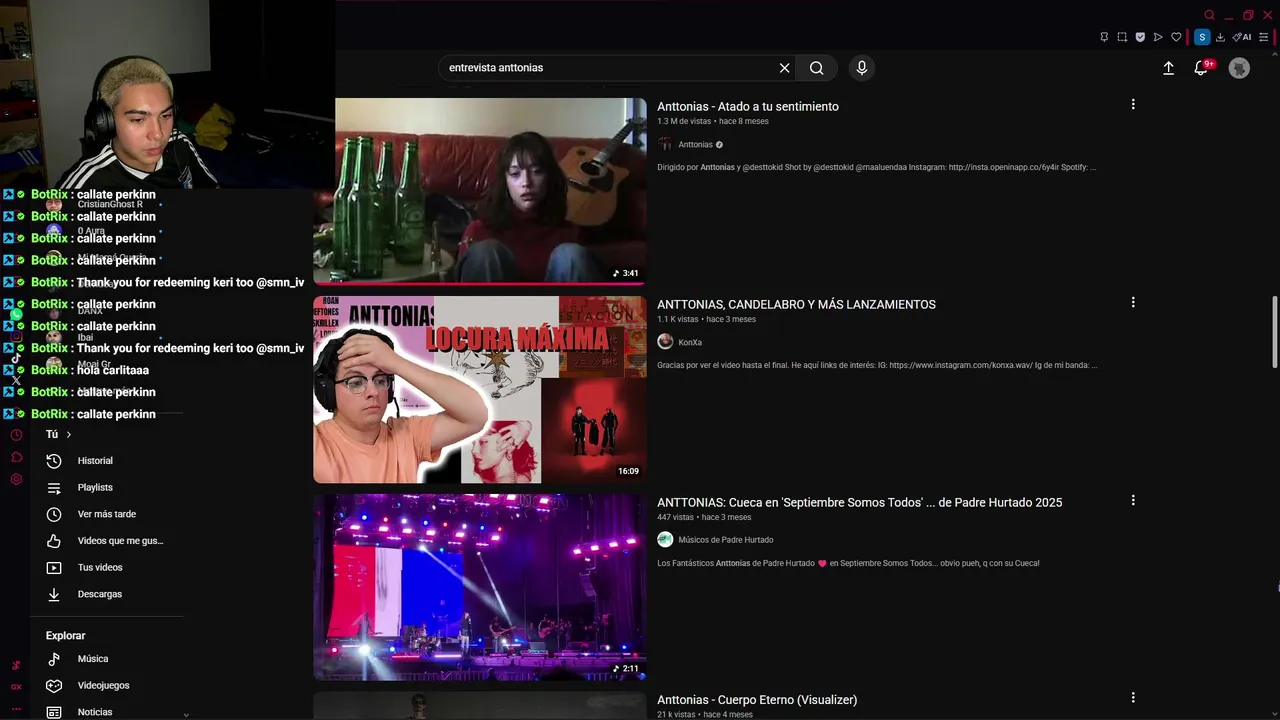Clear the search text with the X
This screenshot has width=1280, height=720.
point(785,68)
